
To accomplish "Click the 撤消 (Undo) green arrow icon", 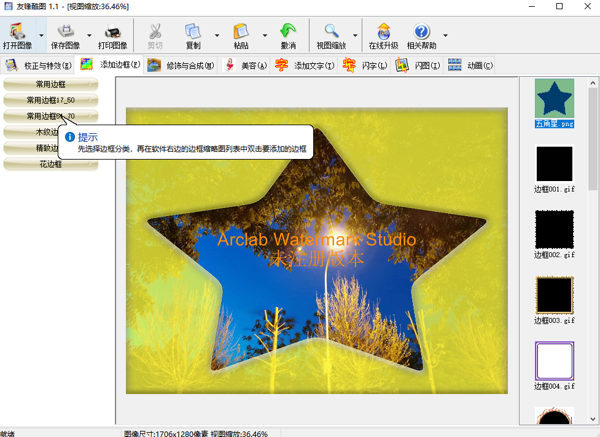I will click(287, 33).
